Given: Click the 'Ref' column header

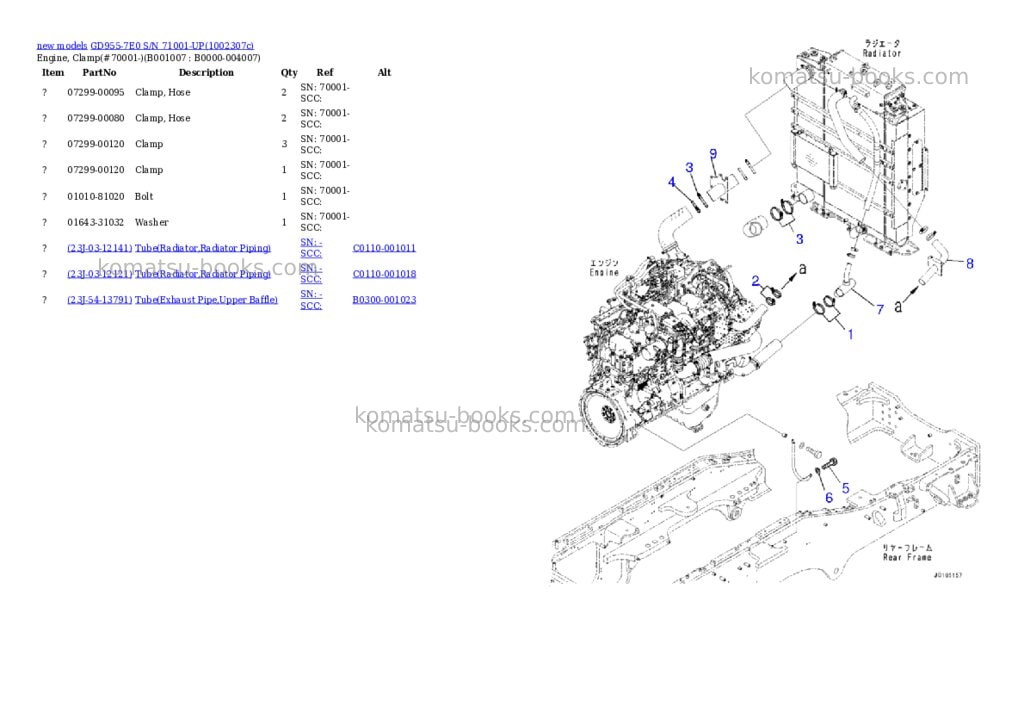Looking at the screenshot, I should tap(325, 72).
